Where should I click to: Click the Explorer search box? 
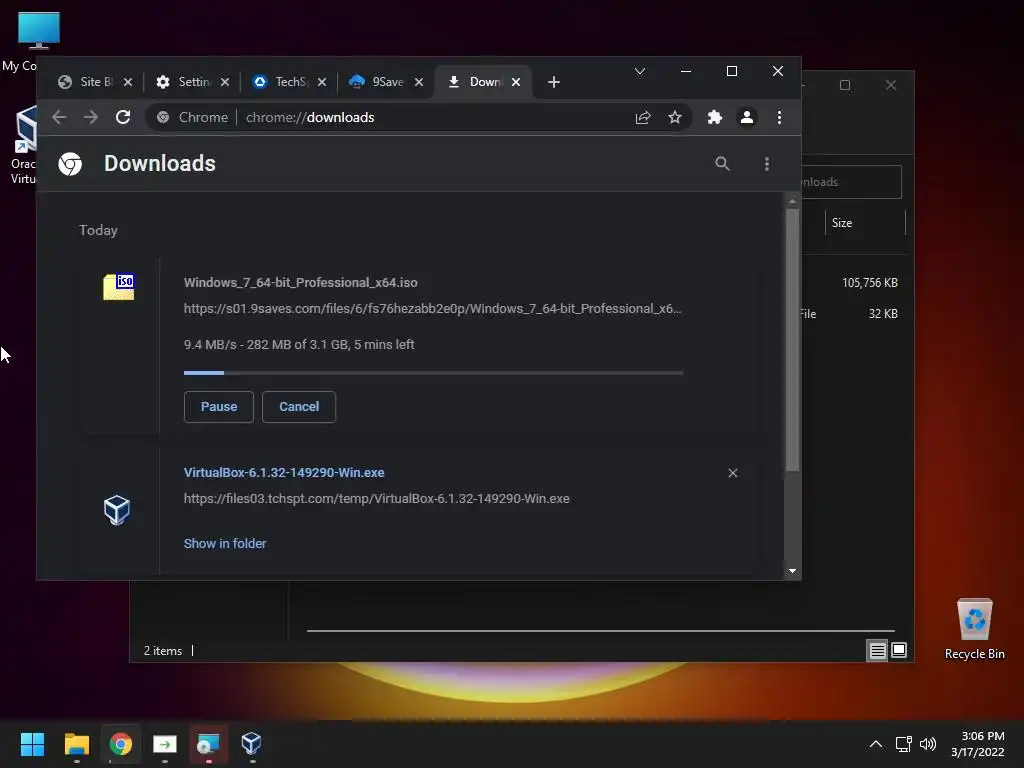coord(852,182)
